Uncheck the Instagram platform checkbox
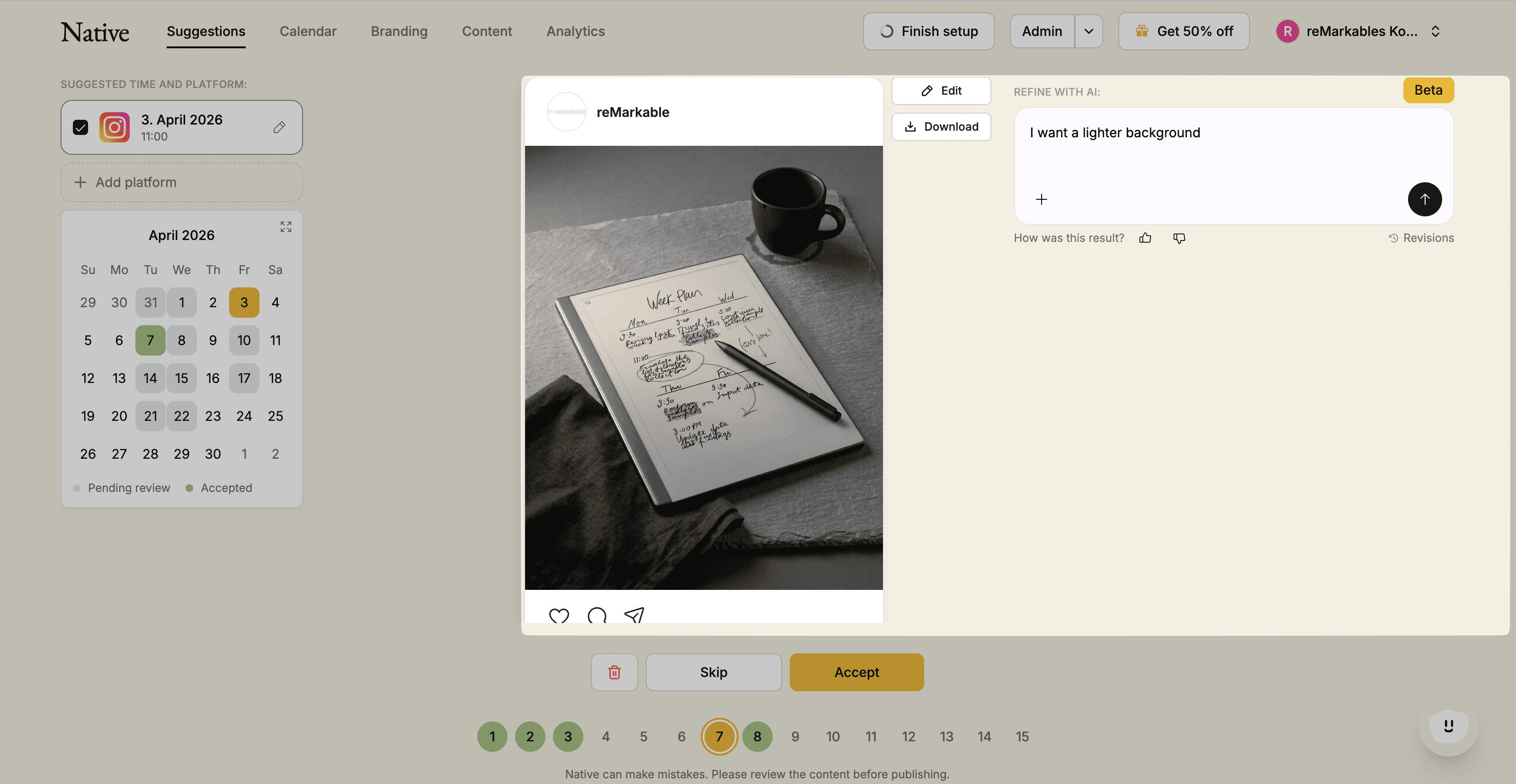Image resolution: width=1516 pixels, height=784 pixels. coord(80,127)
